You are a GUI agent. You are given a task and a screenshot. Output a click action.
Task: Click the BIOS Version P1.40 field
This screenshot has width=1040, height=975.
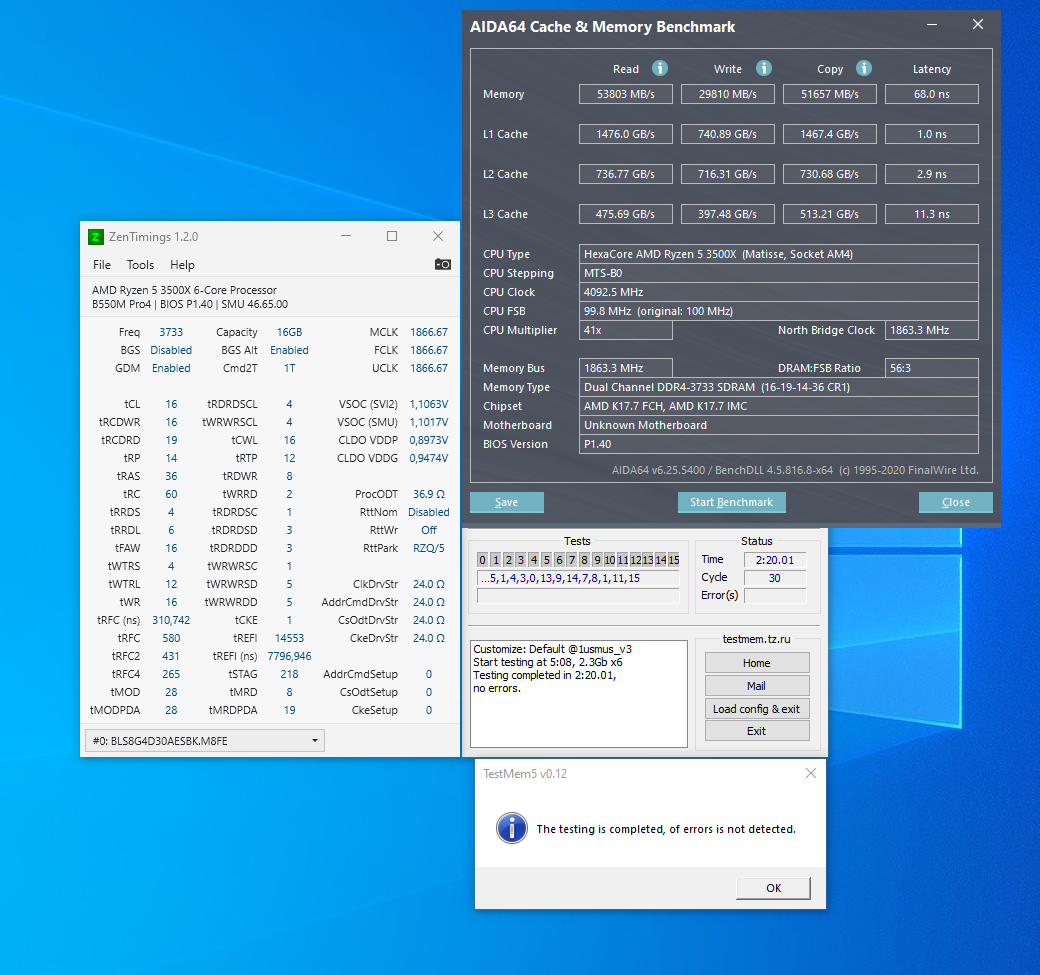779,444
